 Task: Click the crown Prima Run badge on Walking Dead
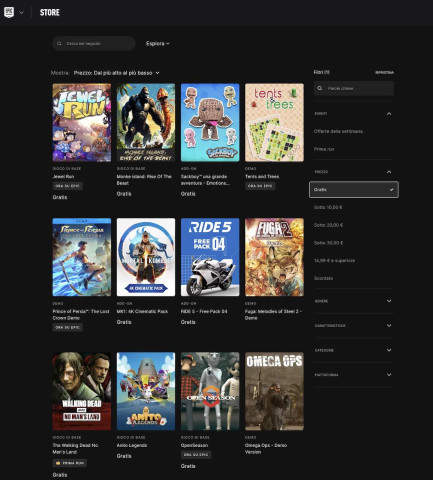[x=70, y=463]
